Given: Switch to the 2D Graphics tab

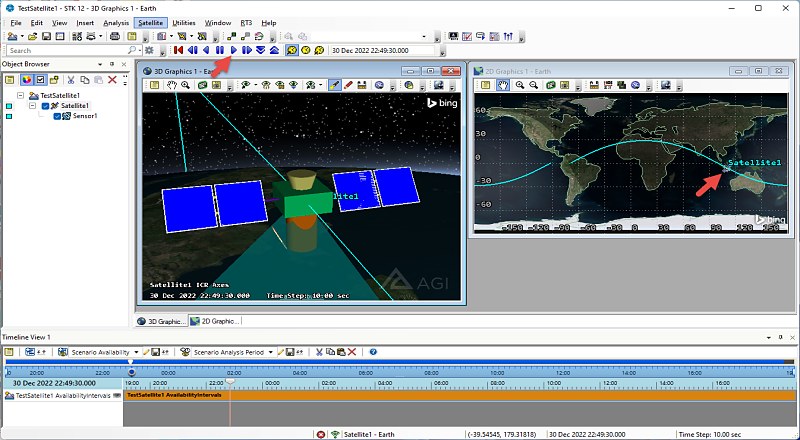Looking at the screenshot, I should pos(215,321).
